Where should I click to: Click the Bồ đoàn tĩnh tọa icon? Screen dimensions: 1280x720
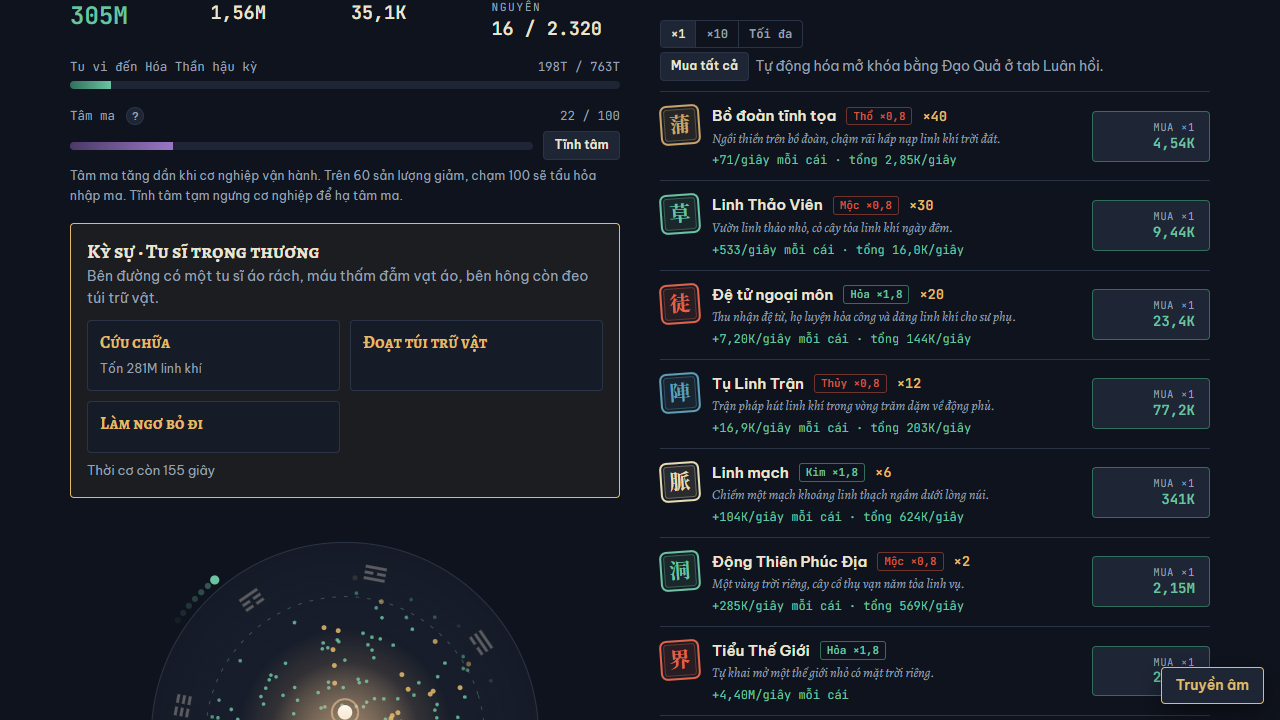[680, 125]
